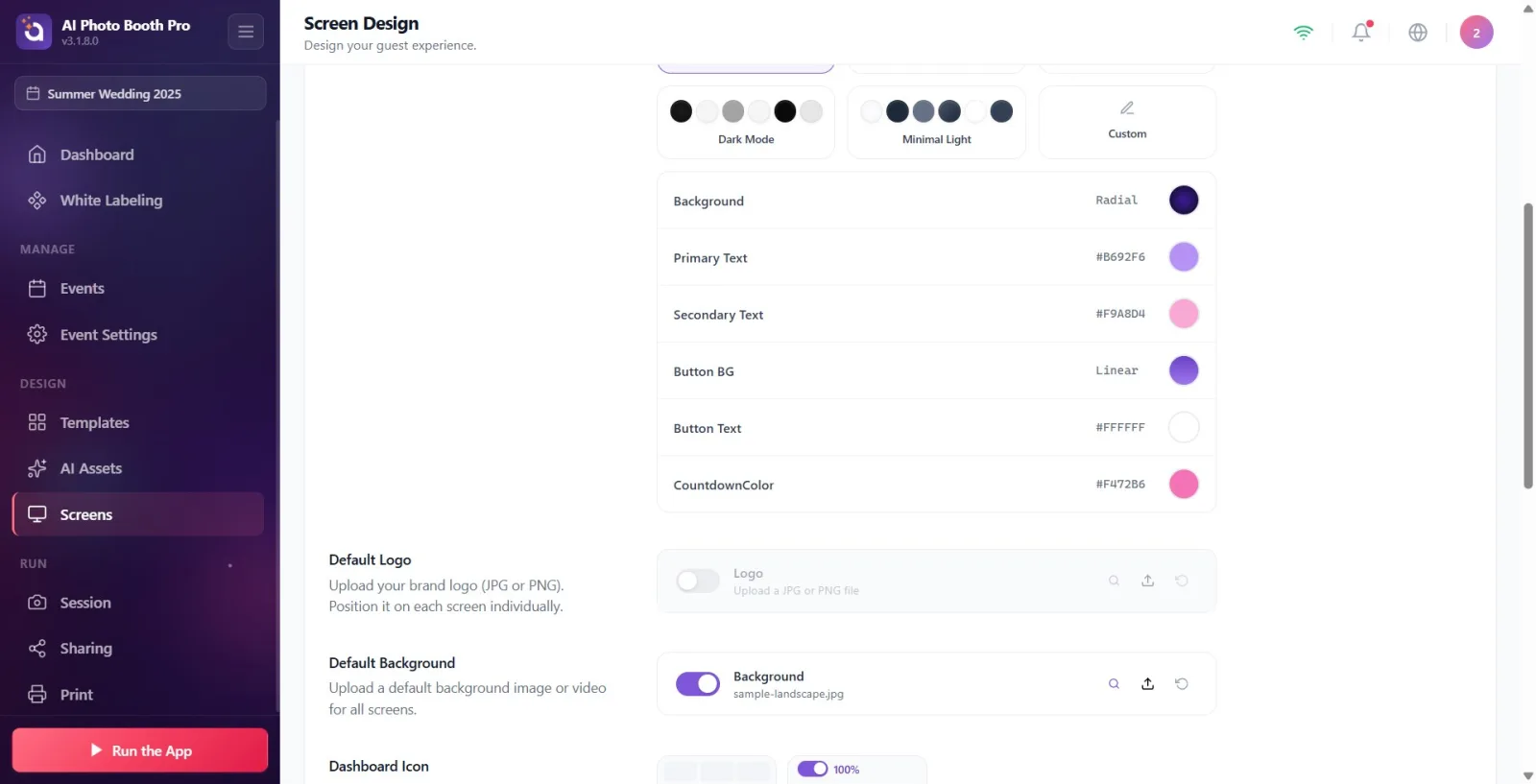Open the language globe icon
Viewport: 1536px width, 784px height.
coord(1418,33)
